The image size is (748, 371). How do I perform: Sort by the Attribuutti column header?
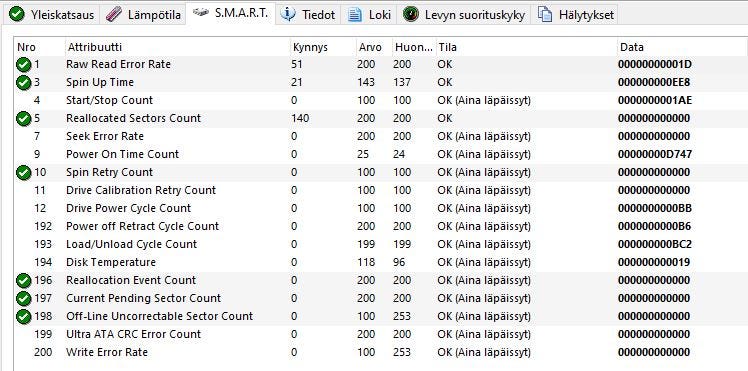tap(177, 47)
